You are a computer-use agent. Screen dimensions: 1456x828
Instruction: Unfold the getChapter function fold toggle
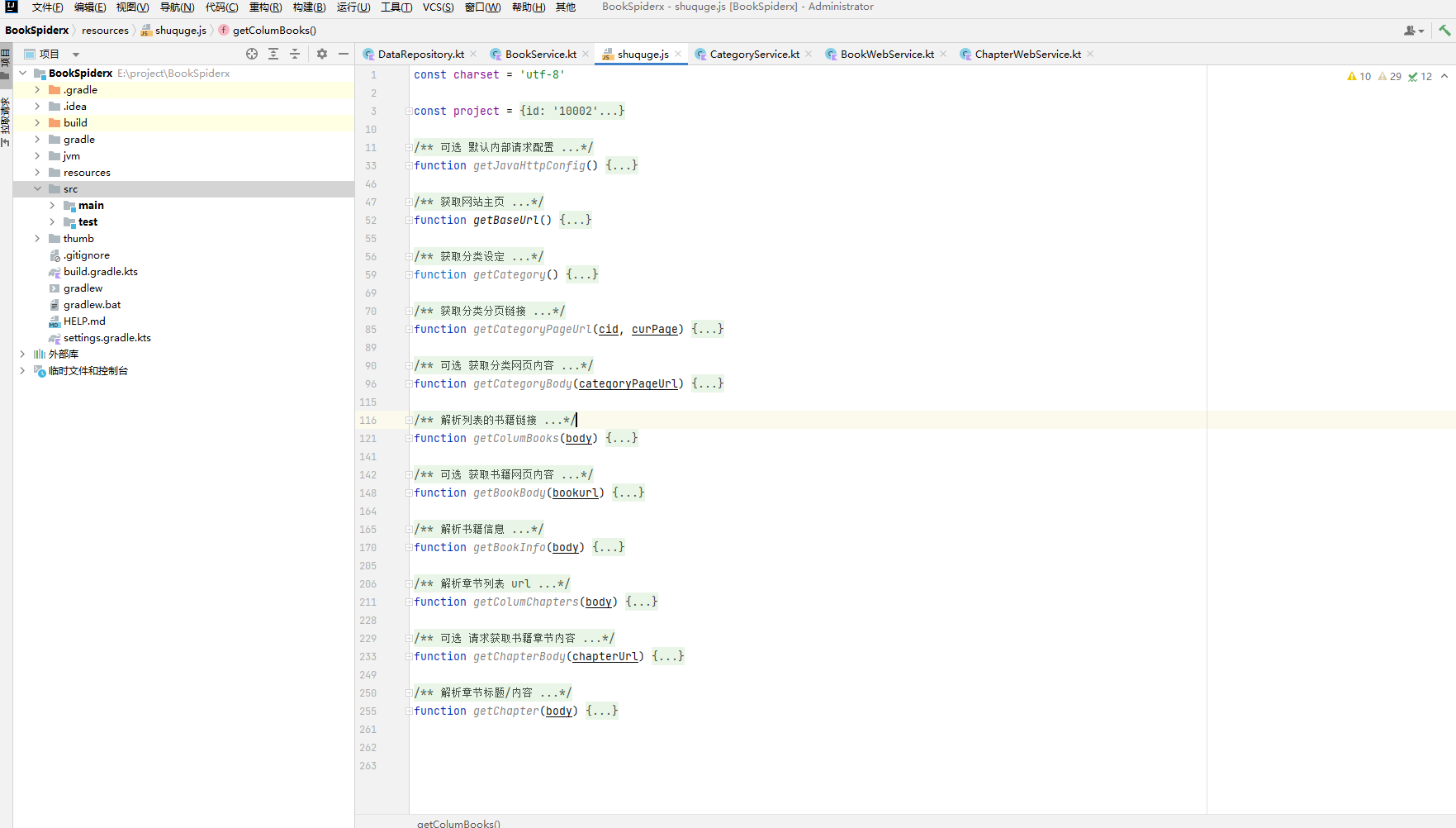point(409,711)
